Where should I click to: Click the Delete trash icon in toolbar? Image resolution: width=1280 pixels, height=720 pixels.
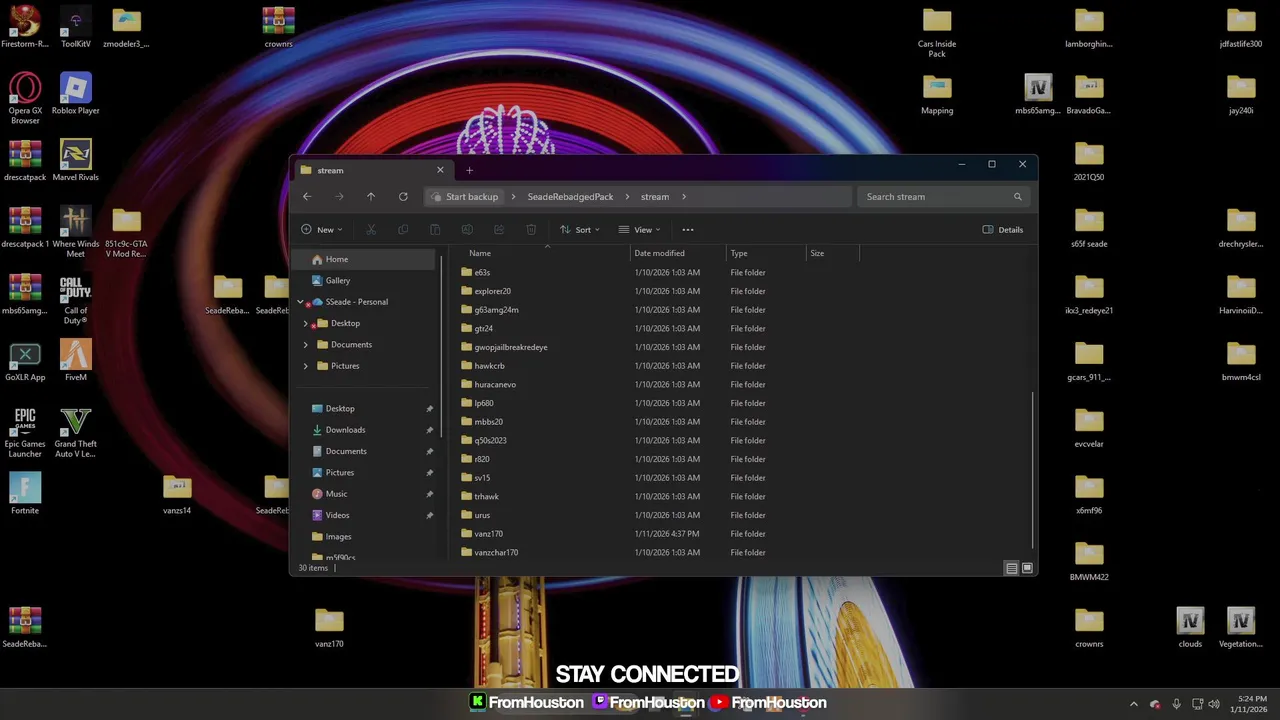(531, 230)
